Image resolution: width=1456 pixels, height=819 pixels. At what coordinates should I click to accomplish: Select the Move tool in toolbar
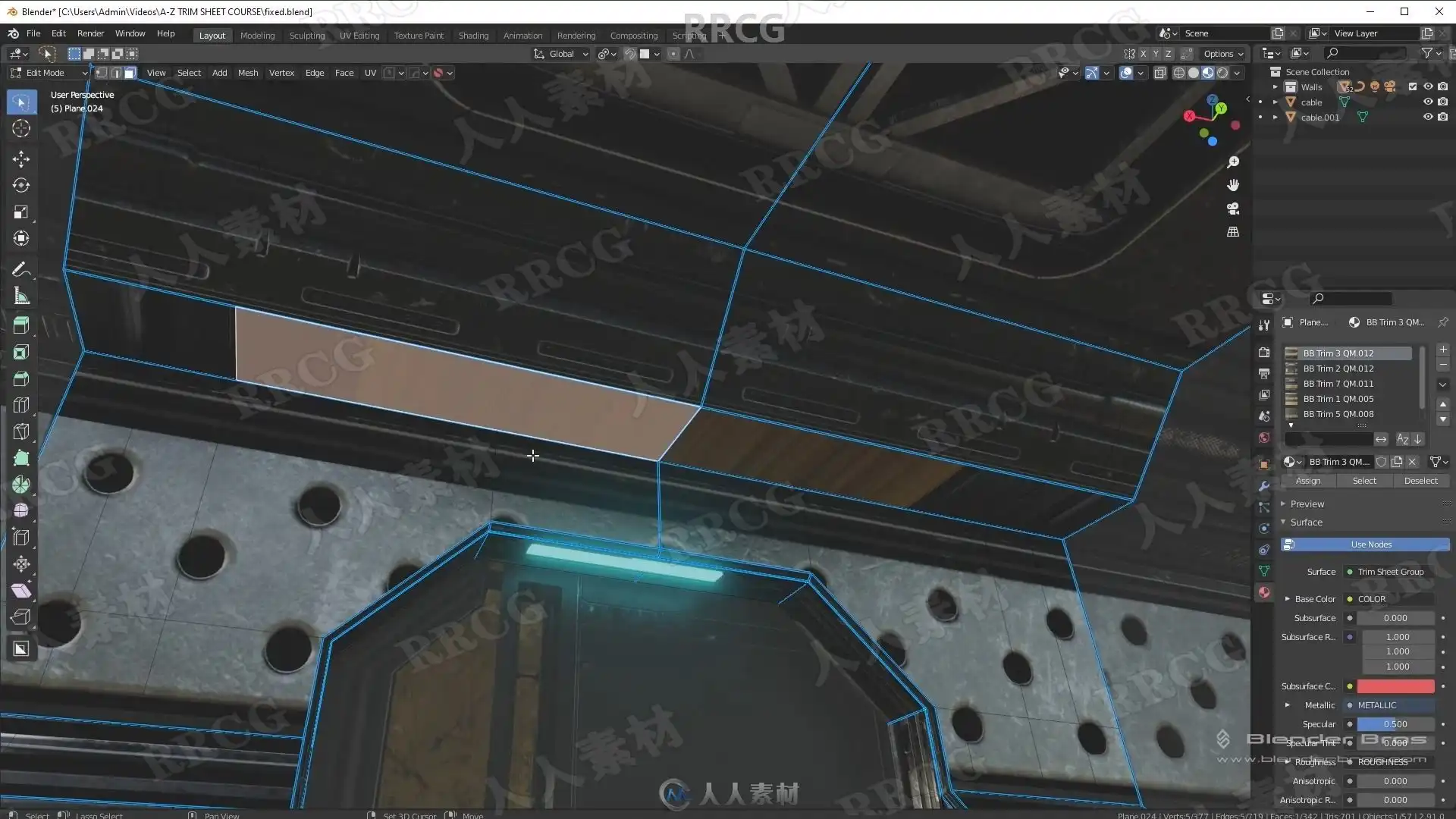[21, 158]
